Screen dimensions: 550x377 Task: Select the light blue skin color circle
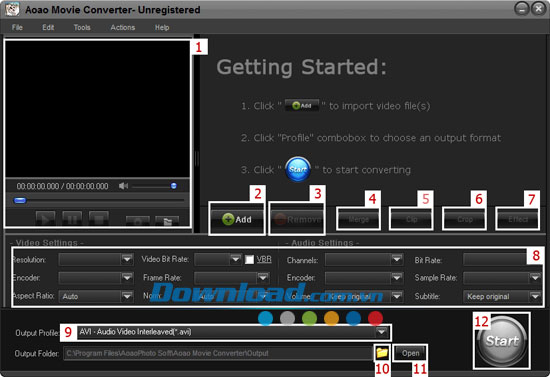point(266,318)
